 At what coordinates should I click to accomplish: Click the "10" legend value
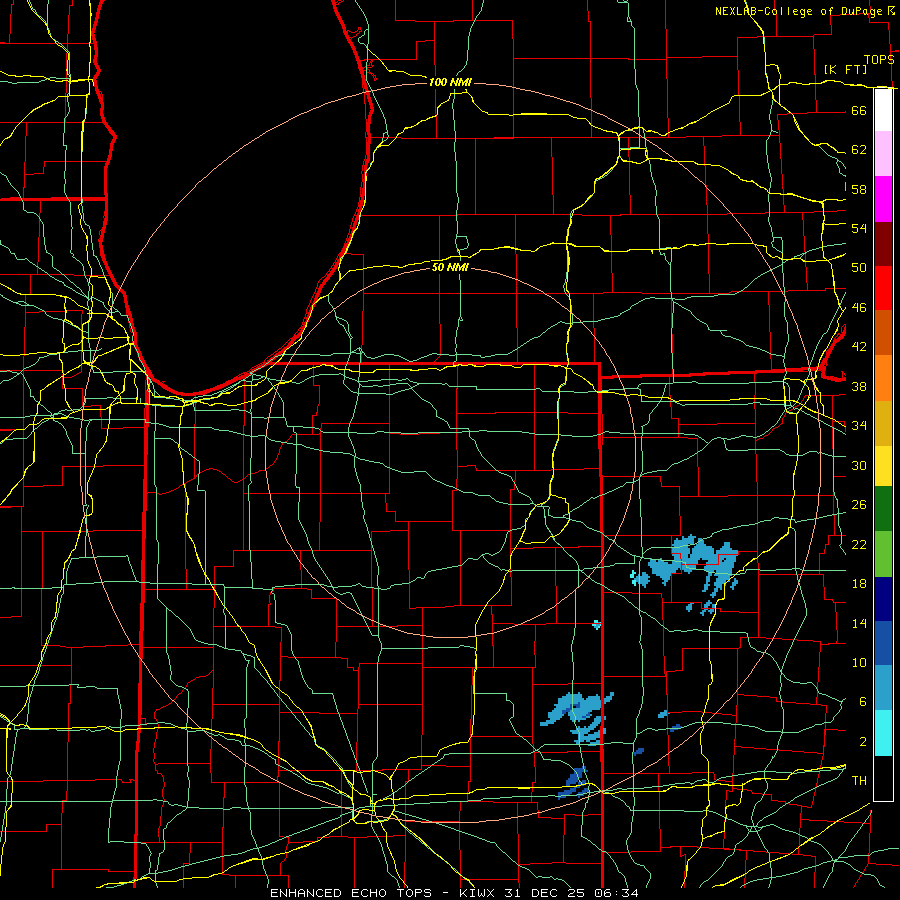point(859,663)
